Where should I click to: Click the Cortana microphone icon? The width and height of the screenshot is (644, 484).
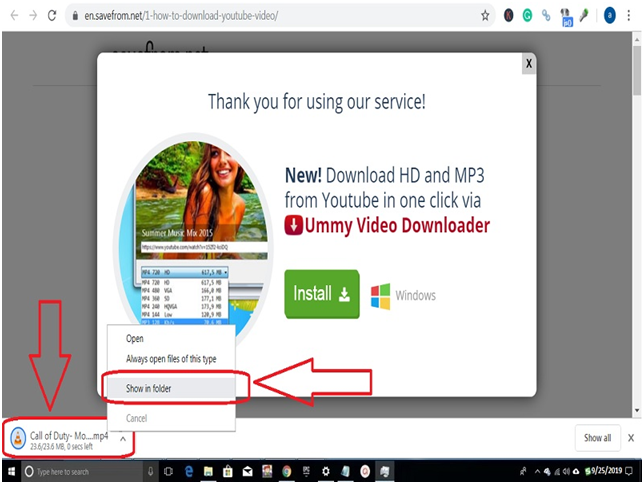150,472
